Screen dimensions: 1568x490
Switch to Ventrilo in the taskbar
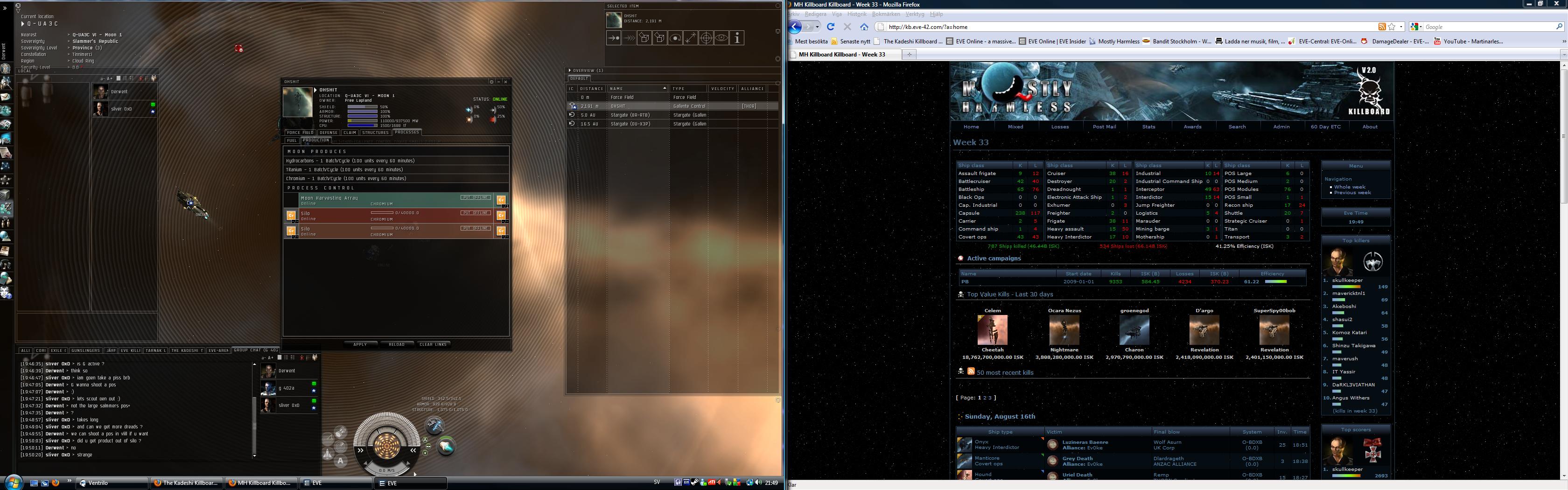click(x=112, y=483)
